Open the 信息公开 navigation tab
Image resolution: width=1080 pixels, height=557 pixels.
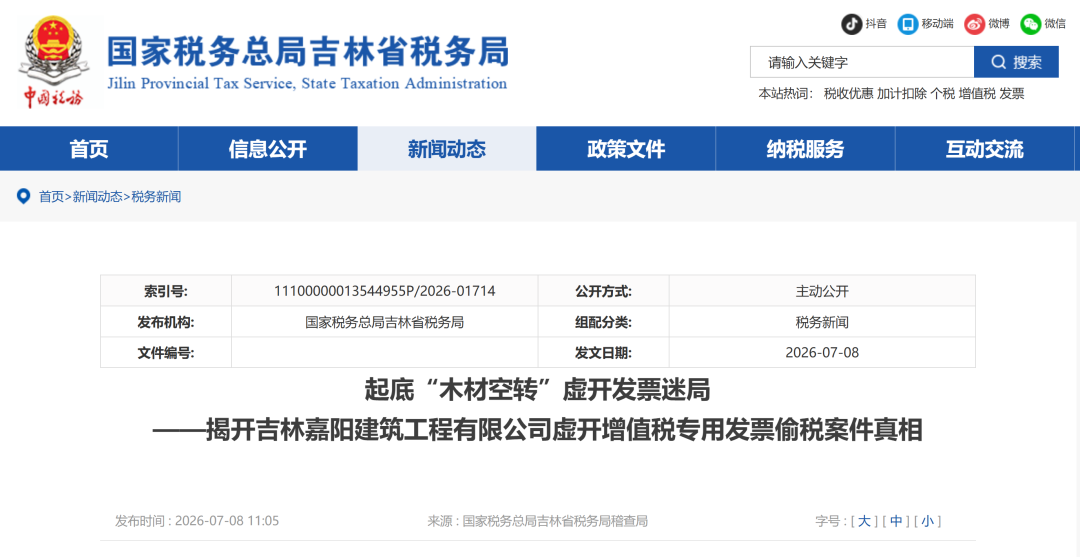tap(268, 149)
